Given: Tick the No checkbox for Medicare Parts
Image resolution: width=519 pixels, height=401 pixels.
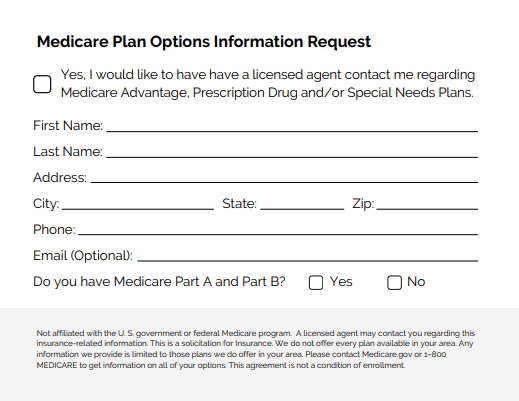Looking at the screenshot, I should pyautogui.click(x=394, y=283).
